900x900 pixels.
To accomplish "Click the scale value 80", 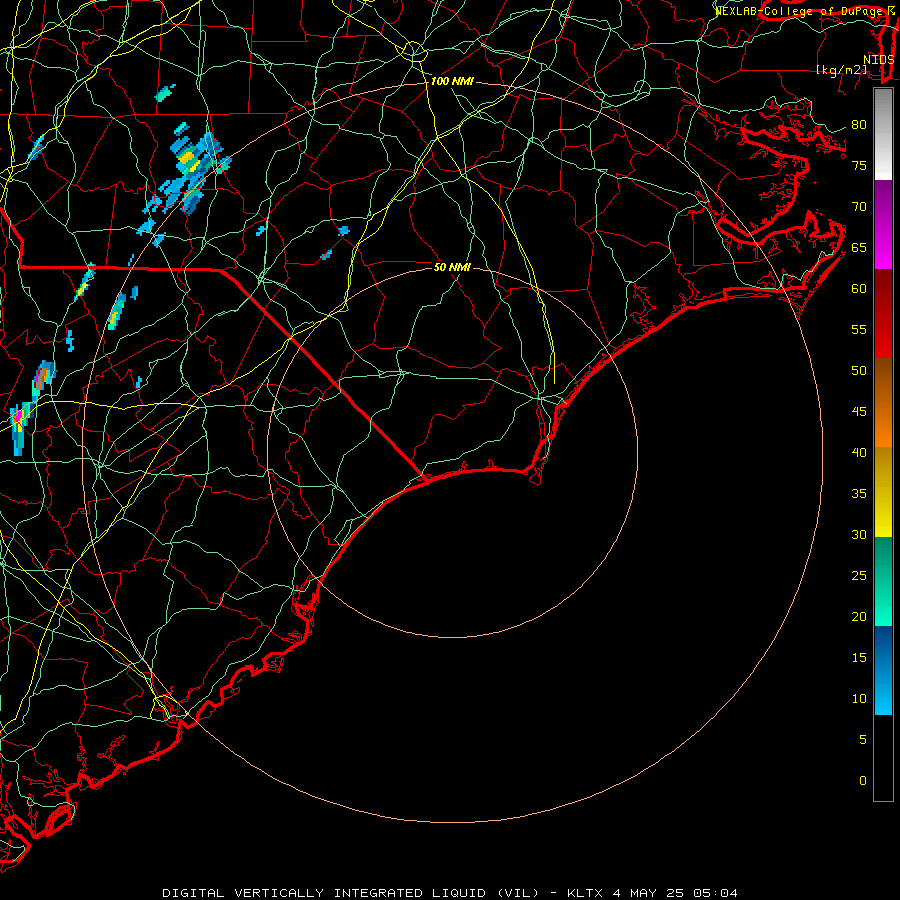I will (859, 125).
